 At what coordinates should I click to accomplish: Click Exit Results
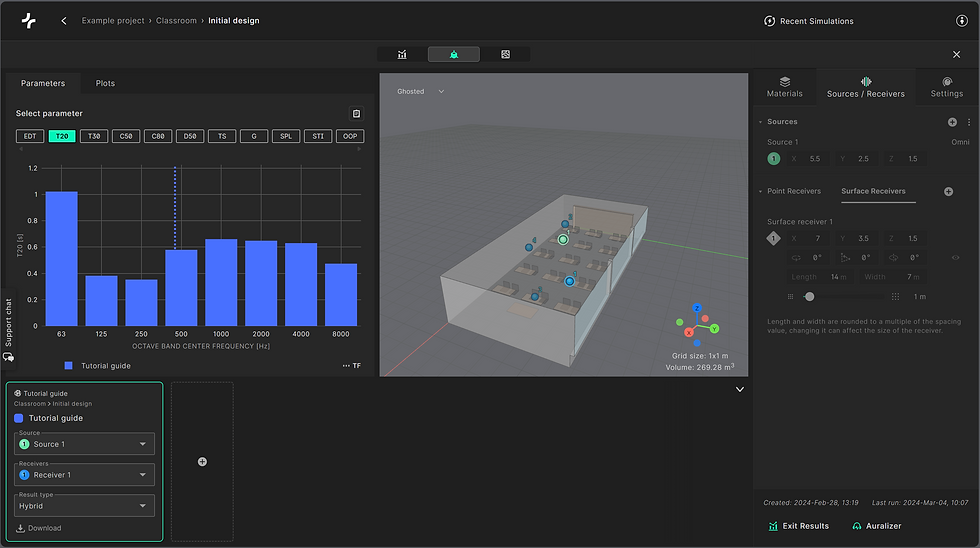coord(799,526)
